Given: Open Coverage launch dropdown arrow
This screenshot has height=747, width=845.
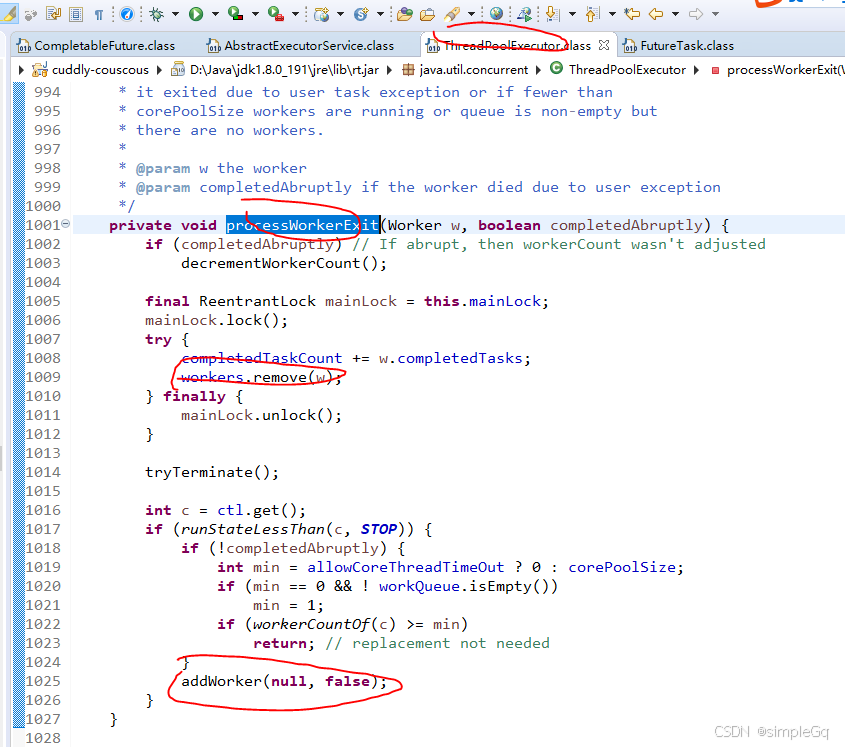Looking at the screenshot, I should tap(255, 14).
